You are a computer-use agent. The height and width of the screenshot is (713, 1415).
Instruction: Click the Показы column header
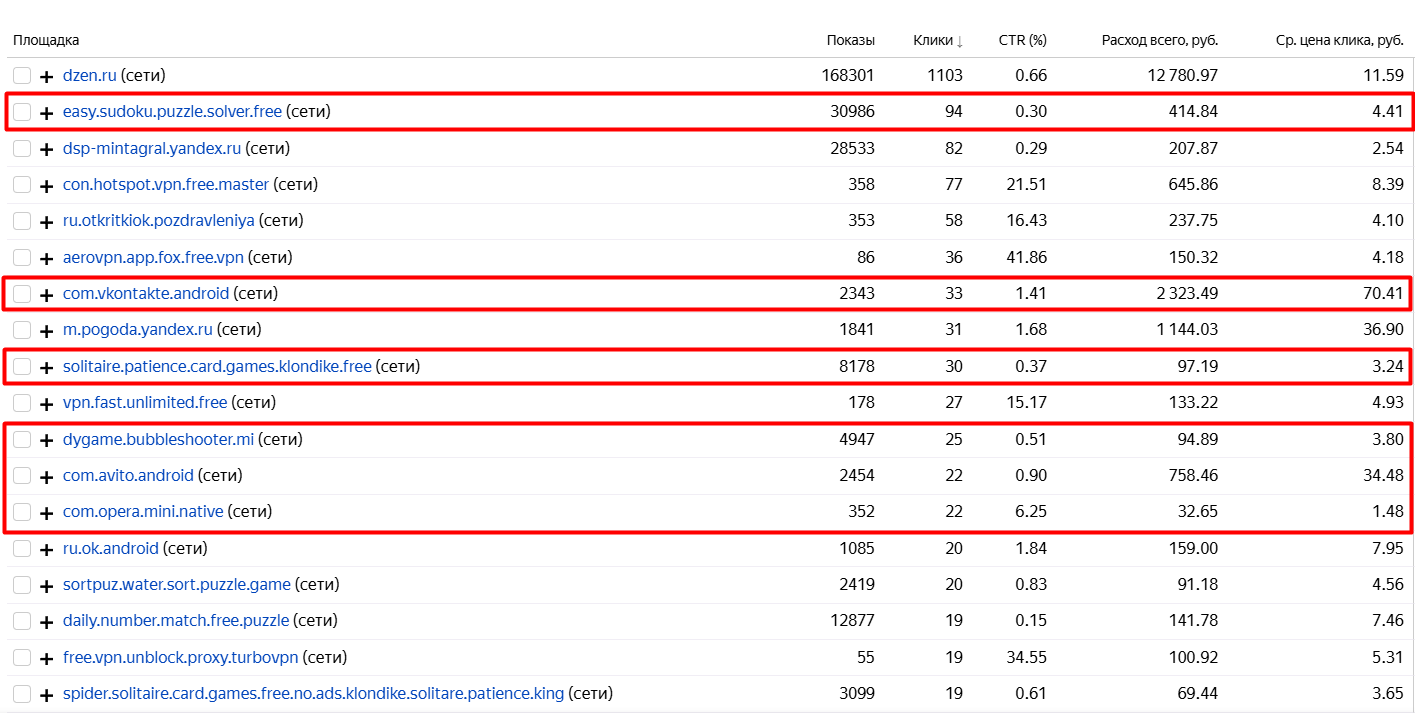click(x=851, y=40)
